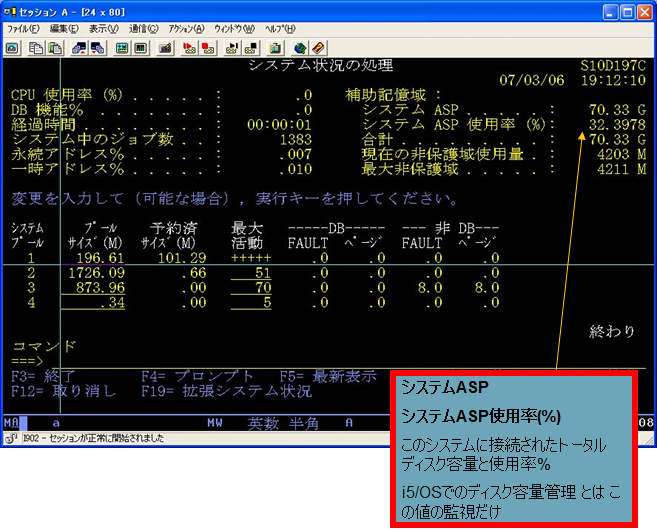Click the system name S10D197C
The image size is (657, 530).
(x=613, y=66)
